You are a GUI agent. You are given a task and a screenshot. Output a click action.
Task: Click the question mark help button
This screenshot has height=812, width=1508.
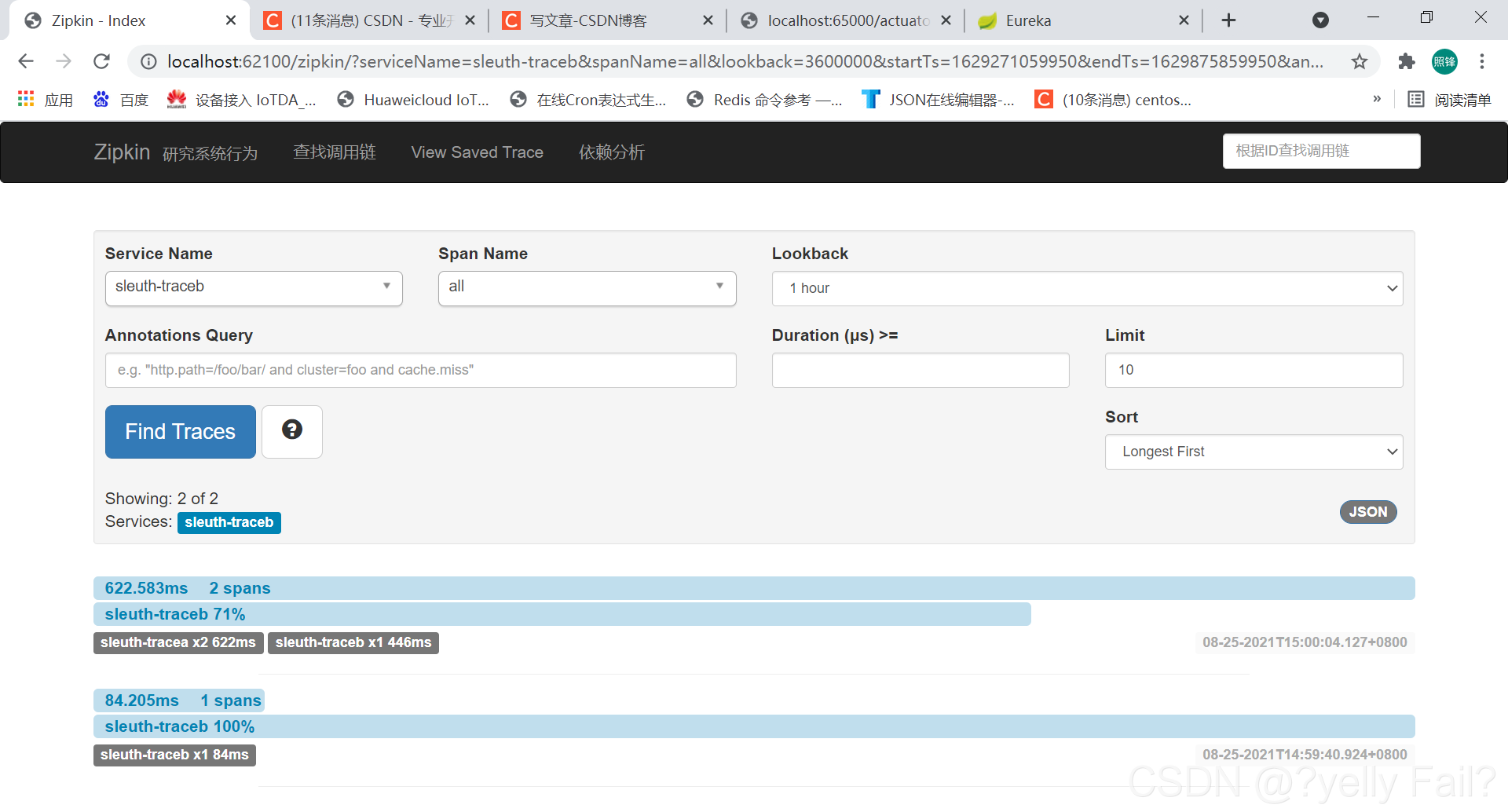pos(292,431)
